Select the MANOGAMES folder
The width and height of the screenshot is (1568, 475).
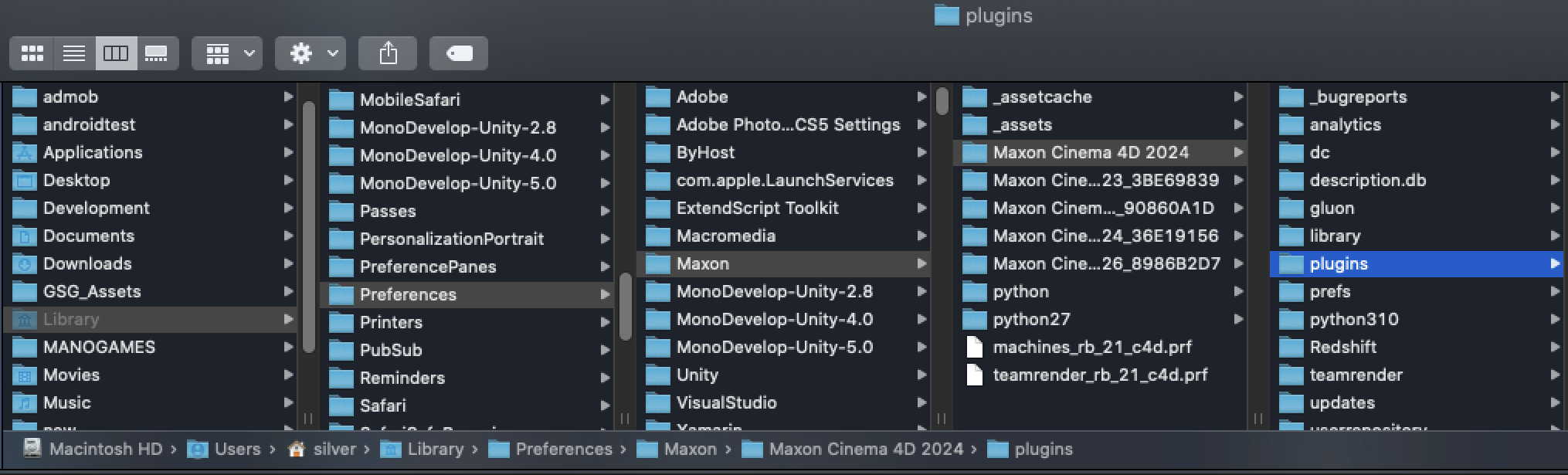(150, 348)
